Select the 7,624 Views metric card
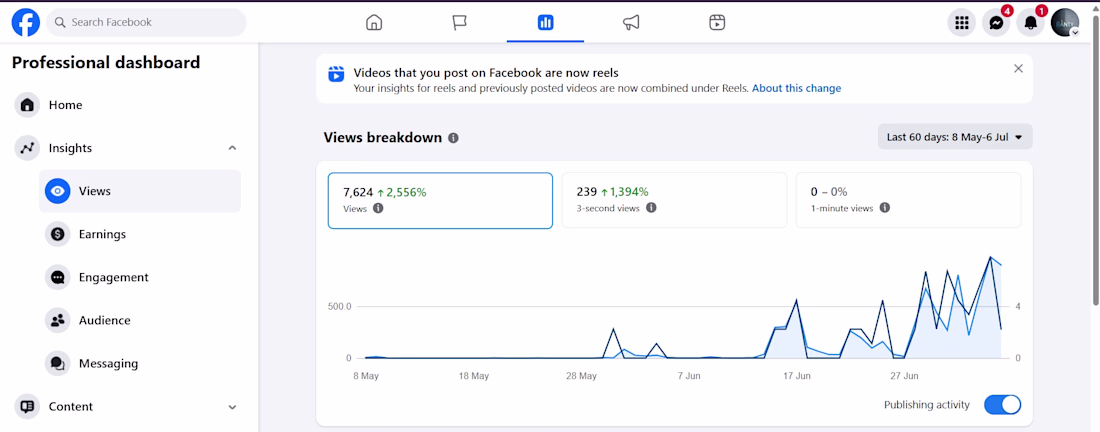This screenshot has width=1100, height=432. pos(440,200)
